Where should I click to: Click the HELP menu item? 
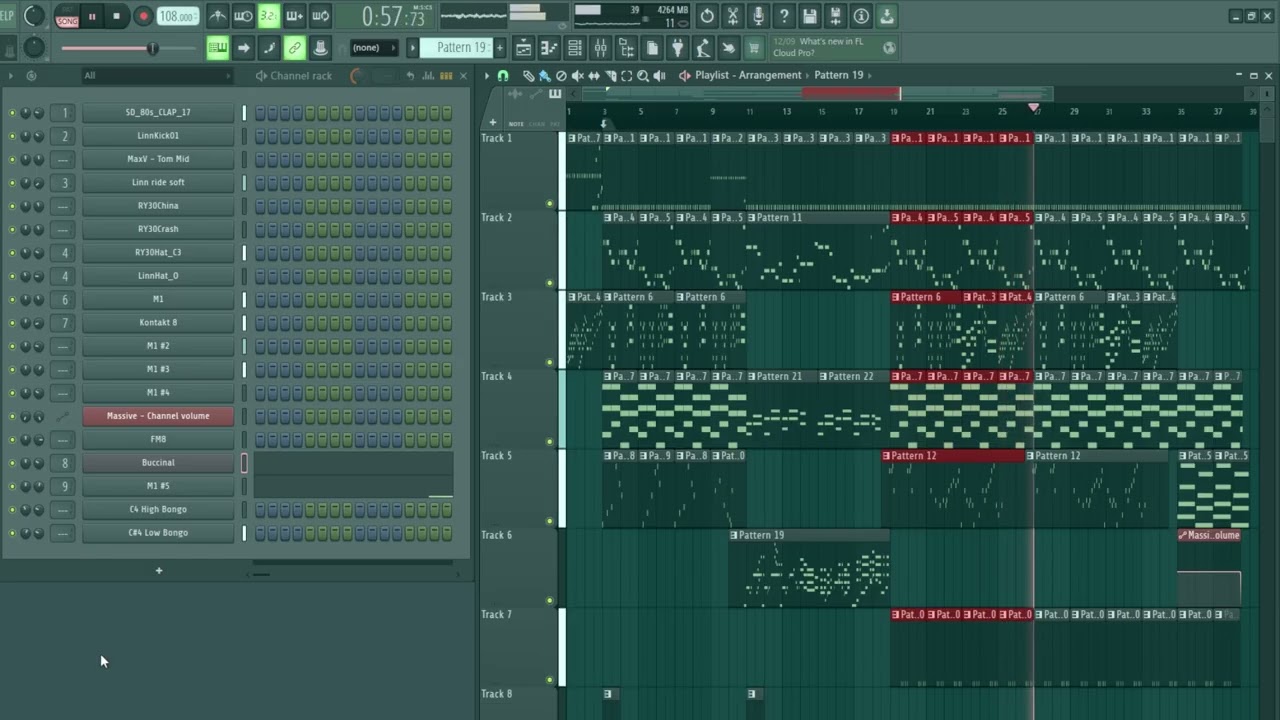[6, 16]
